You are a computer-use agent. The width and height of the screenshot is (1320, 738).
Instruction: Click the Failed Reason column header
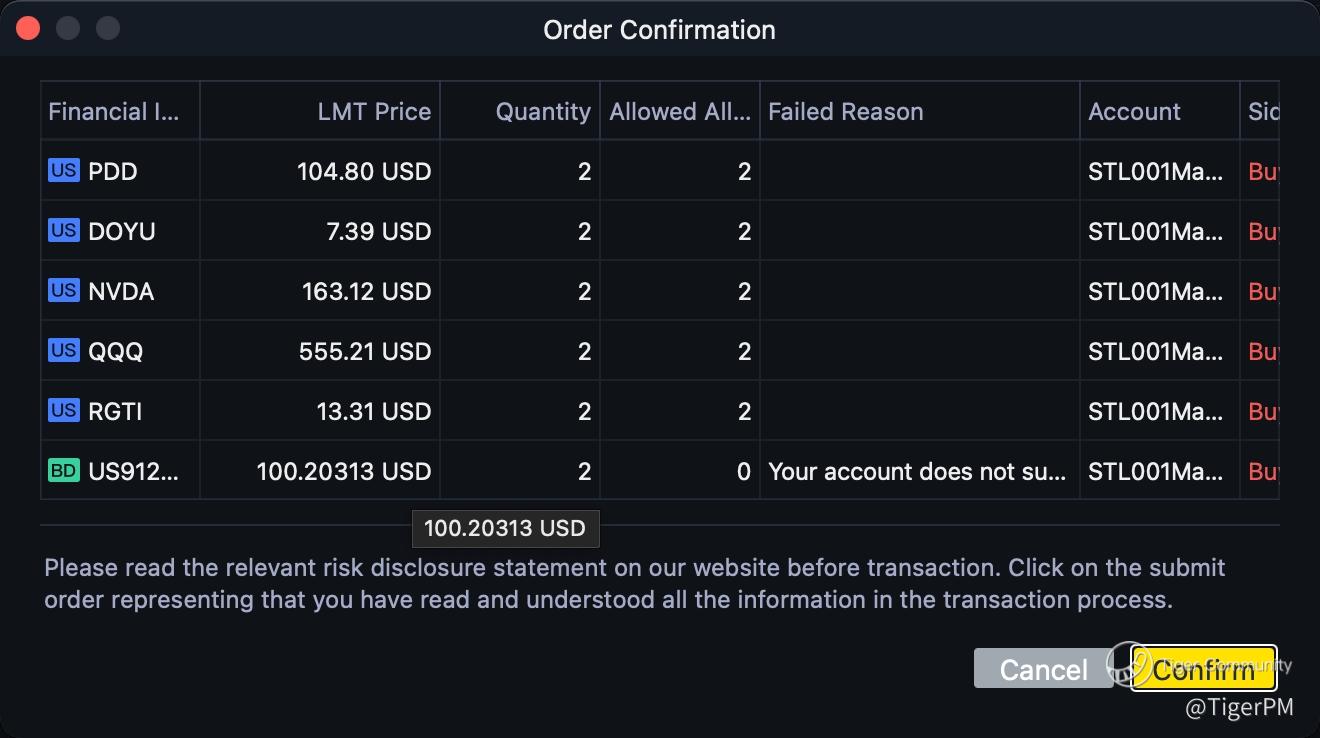pyautogui.click(x=845, y=111)
